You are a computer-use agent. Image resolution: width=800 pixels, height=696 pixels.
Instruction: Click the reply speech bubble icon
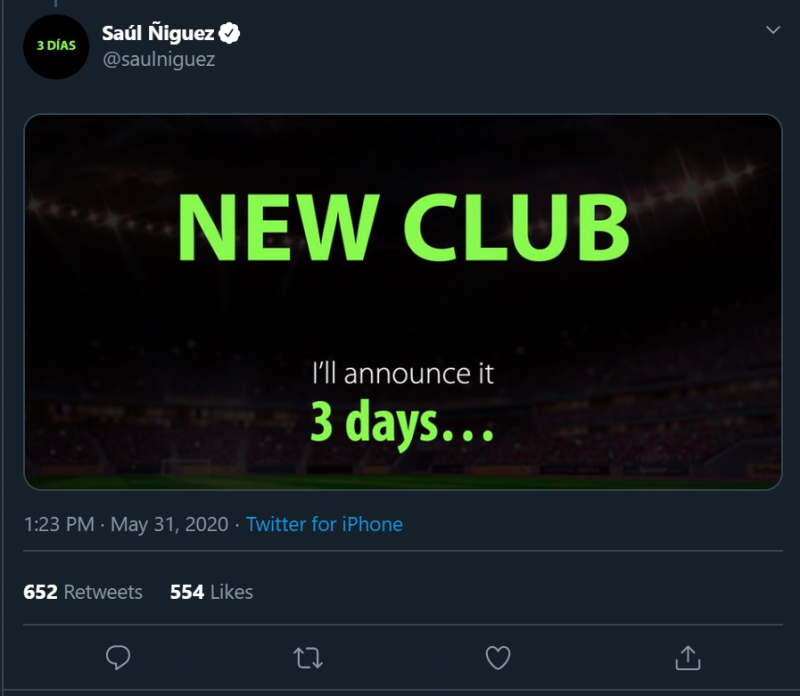[118, 657]
